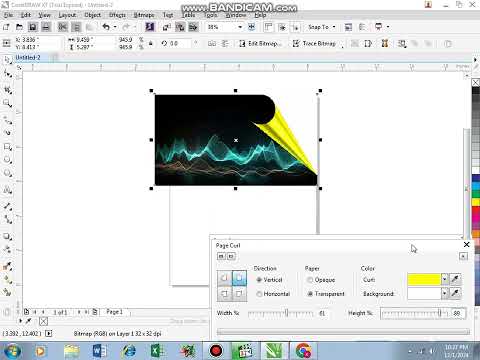This screenshot has height=360, width=480.
Task: Select the Zoom tool in toolbox
Action: point(7,104)
